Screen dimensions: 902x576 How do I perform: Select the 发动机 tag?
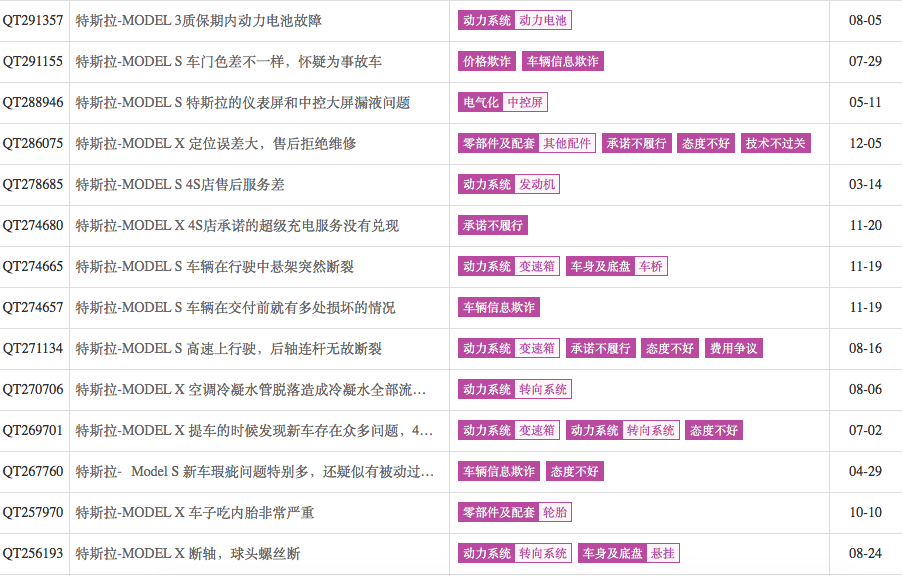coord(537,184)
